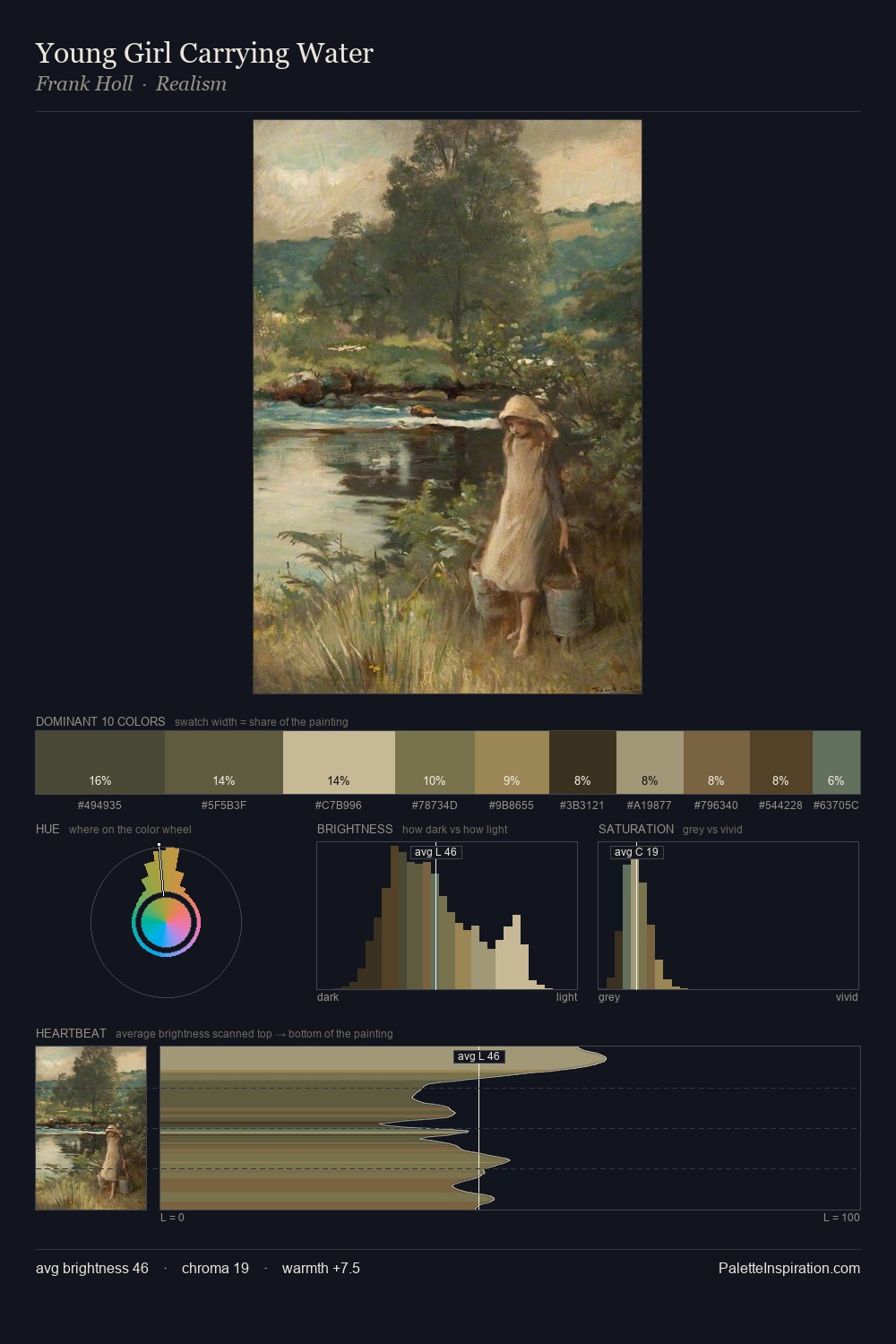
Task: Click the hex code text '#494935'
Action: pyautogui.click(x=99, y=806)
